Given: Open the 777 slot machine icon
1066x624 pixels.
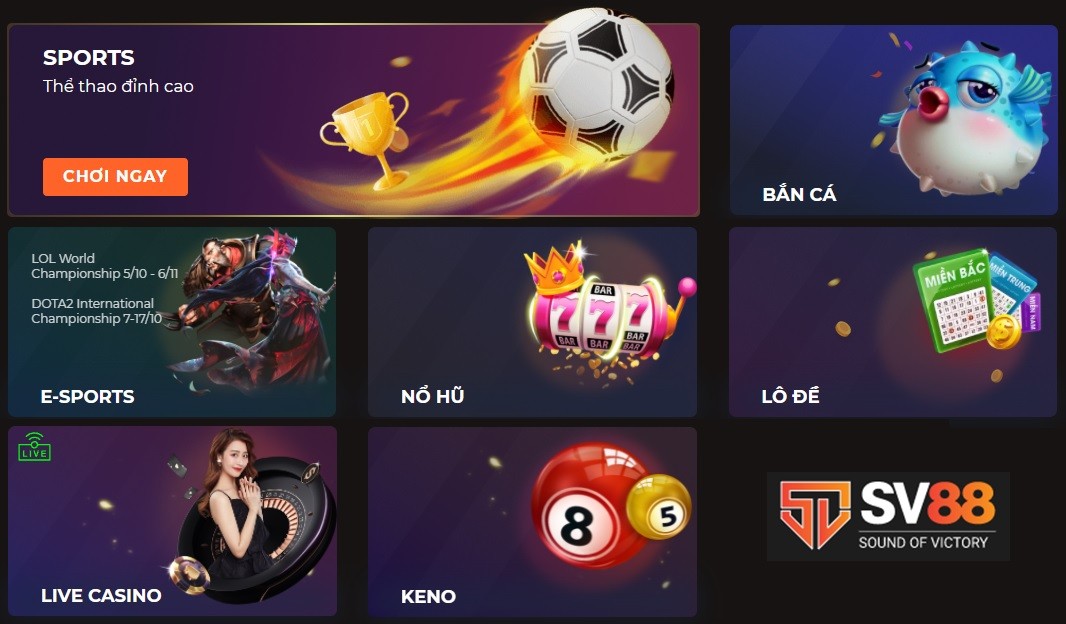Looking at the screenshot, I should [606, 305].
